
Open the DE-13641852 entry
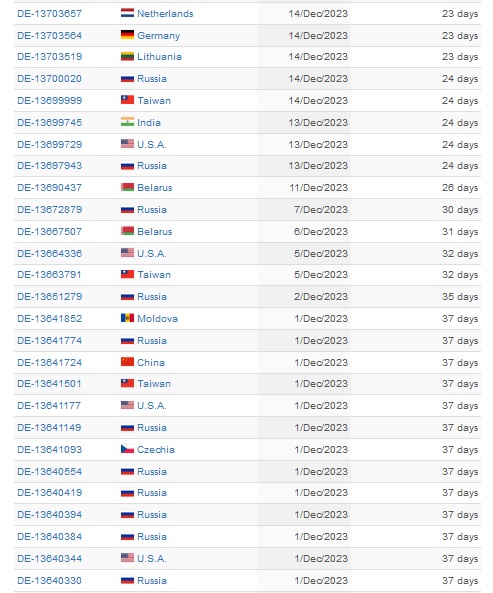click(50, 318)
